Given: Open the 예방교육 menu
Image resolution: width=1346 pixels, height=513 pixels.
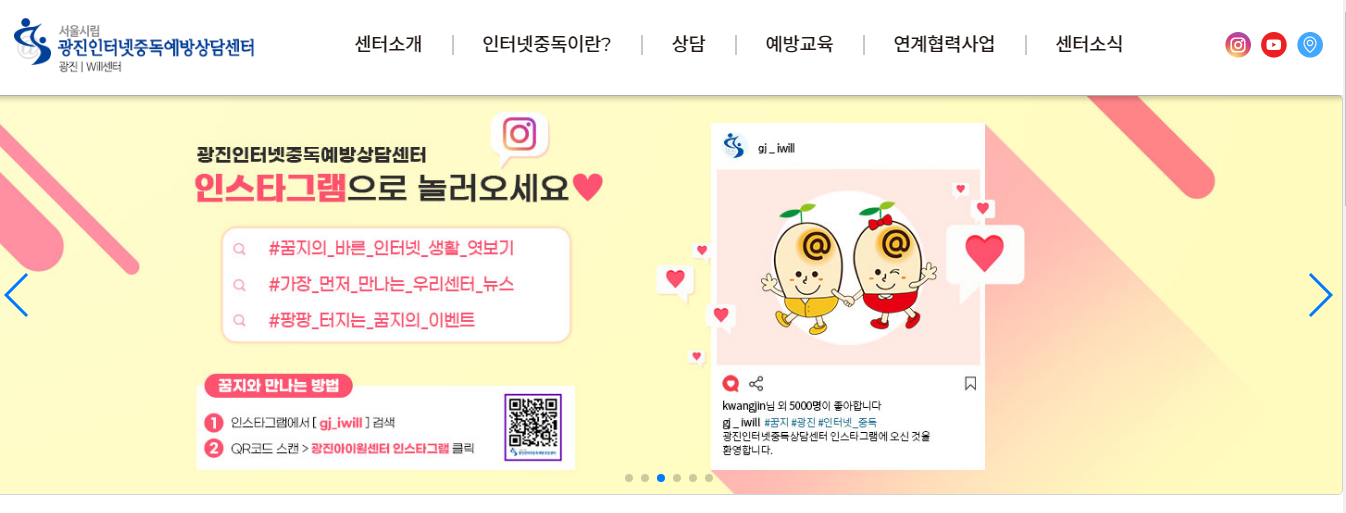Looking at the screenshot, I should 799,44.
